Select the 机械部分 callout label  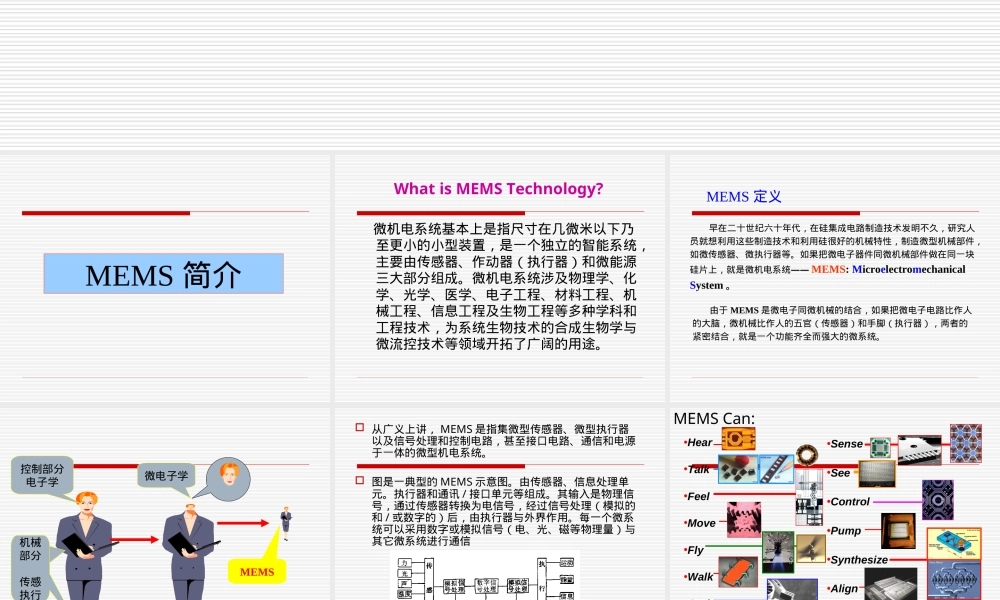[x=30, y=549]
